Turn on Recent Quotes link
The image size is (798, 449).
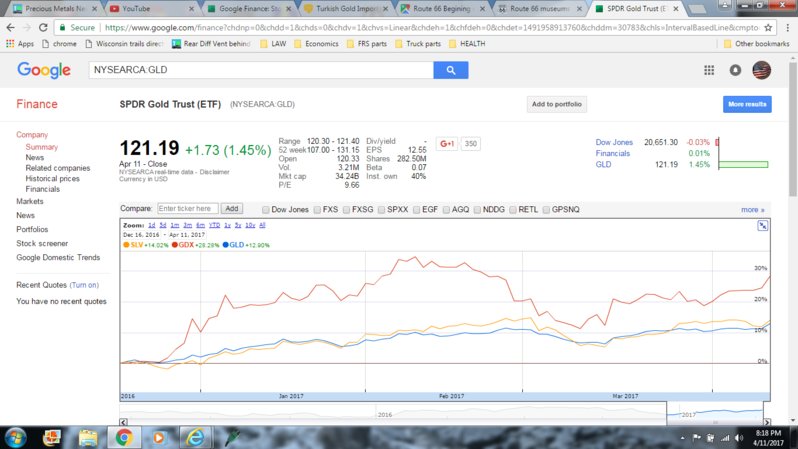84,285
